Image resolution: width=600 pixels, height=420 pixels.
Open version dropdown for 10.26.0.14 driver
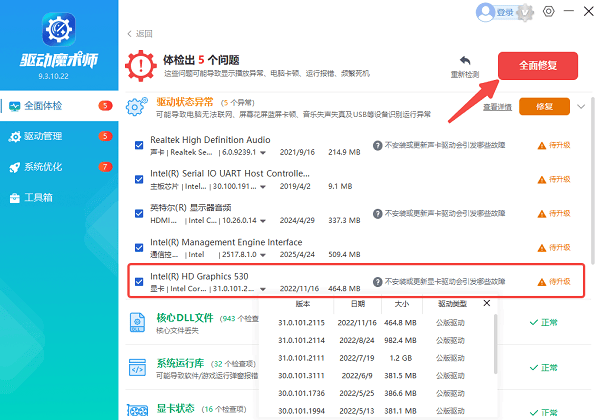click(263, 221)
